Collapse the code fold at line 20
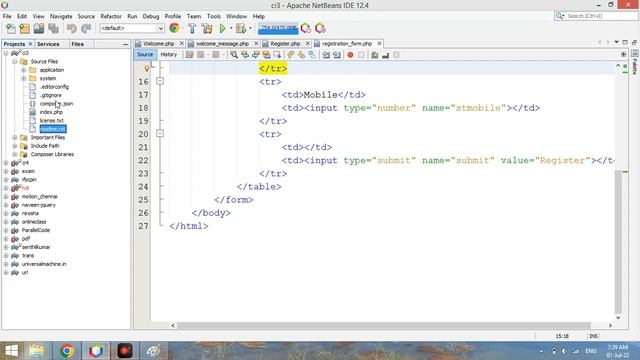 160,133
